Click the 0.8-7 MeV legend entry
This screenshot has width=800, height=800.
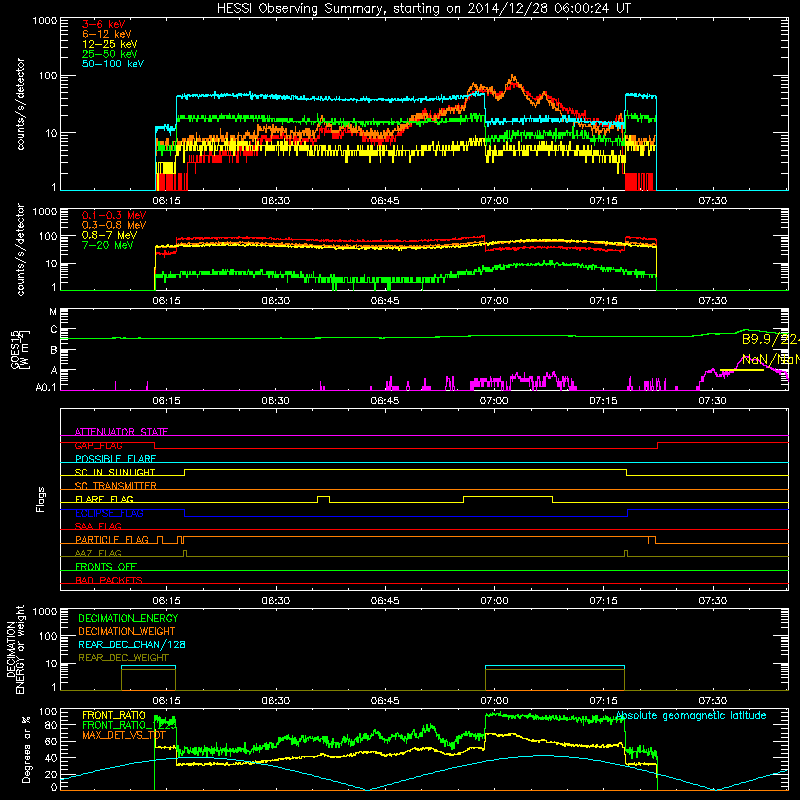(x=109, y=235)
